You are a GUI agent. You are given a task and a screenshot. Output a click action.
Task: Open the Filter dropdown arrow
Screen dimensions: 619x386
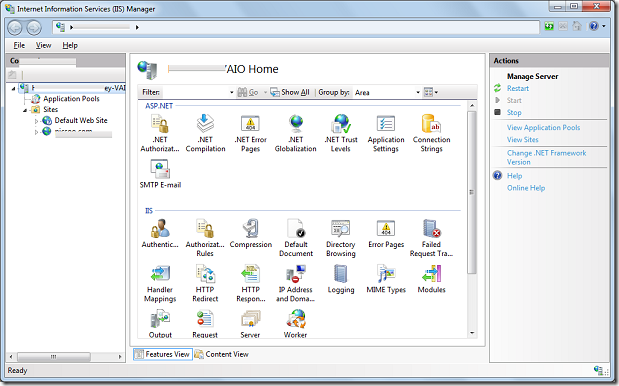232,93
